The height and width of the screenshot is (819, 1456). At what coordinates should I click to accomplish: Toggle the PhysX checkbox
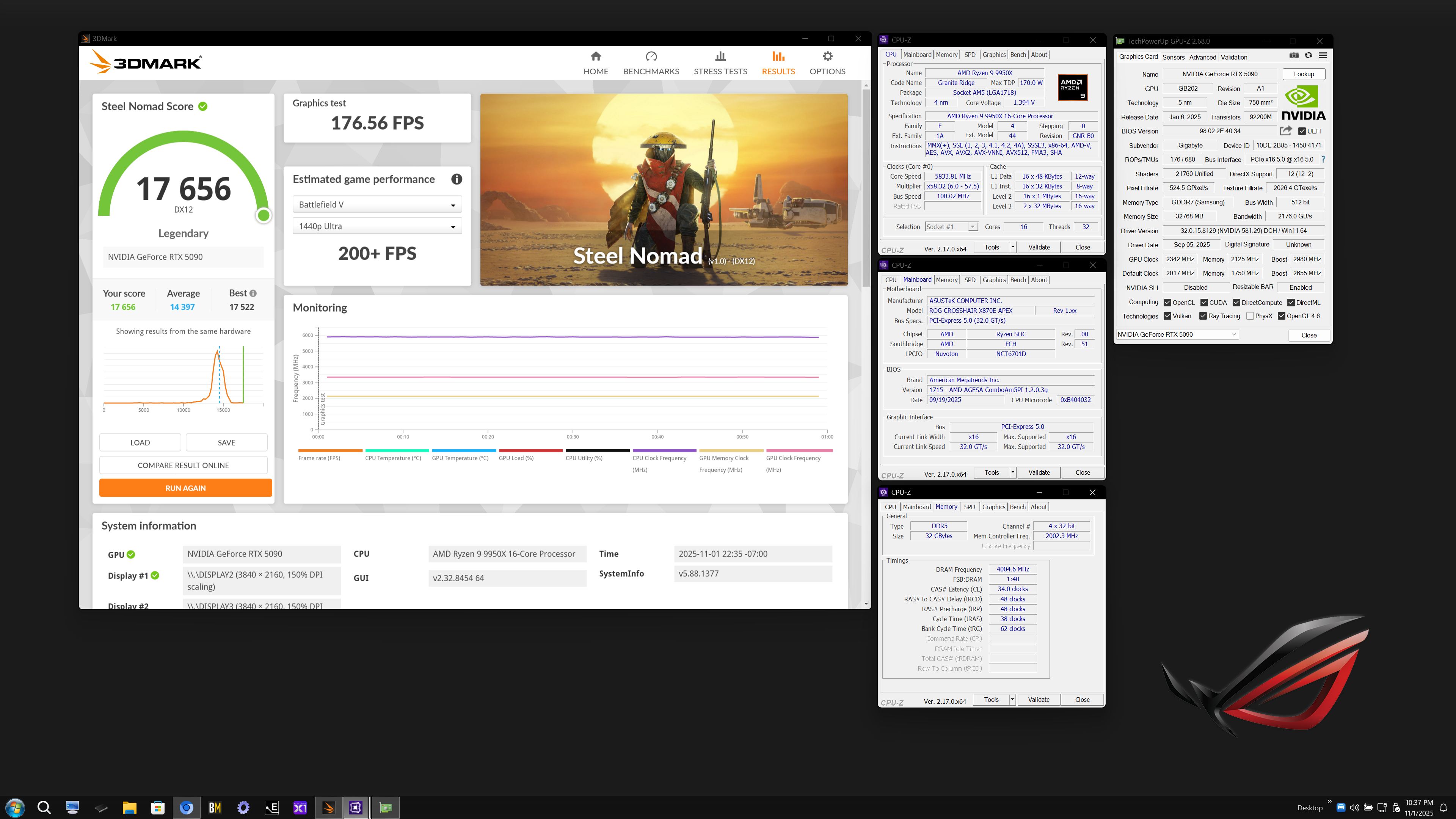(1250, 316)
